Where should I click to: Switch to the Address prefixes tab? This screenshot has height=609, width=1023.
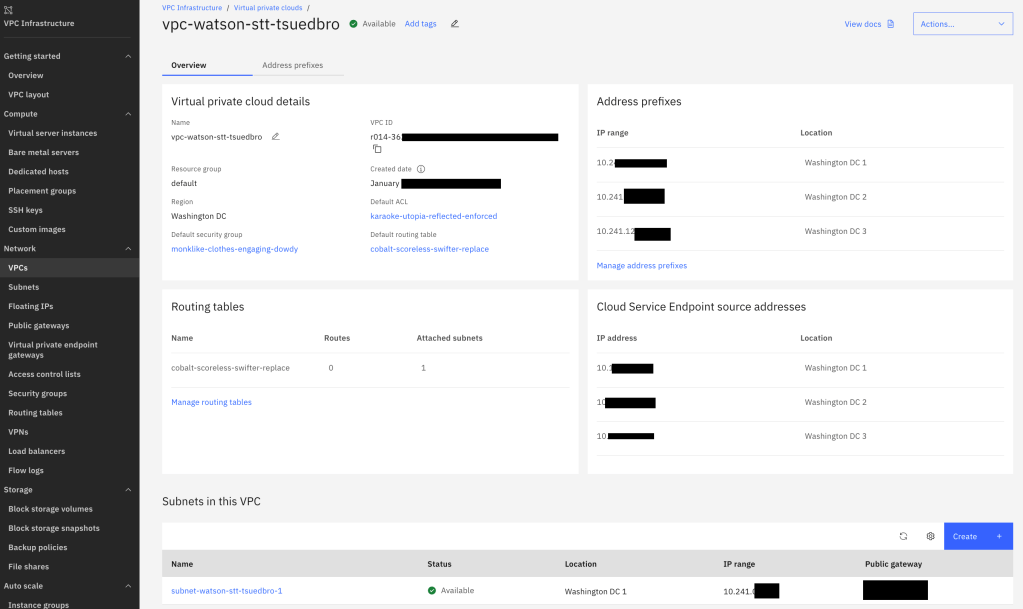pyautogui.click(x=292, y=65)
